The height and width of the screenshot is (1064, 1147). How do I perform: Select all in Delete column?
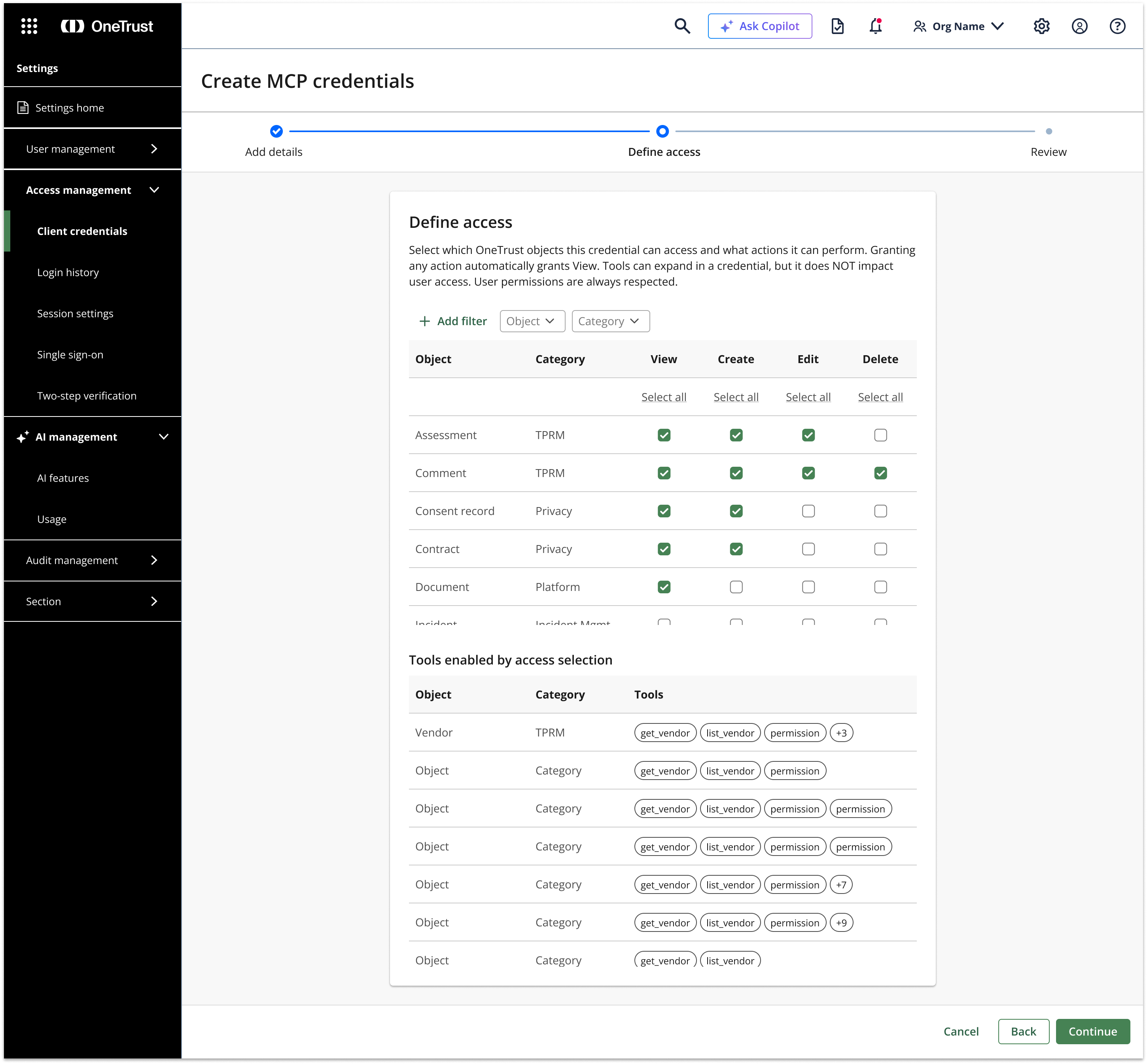(880, 397)
